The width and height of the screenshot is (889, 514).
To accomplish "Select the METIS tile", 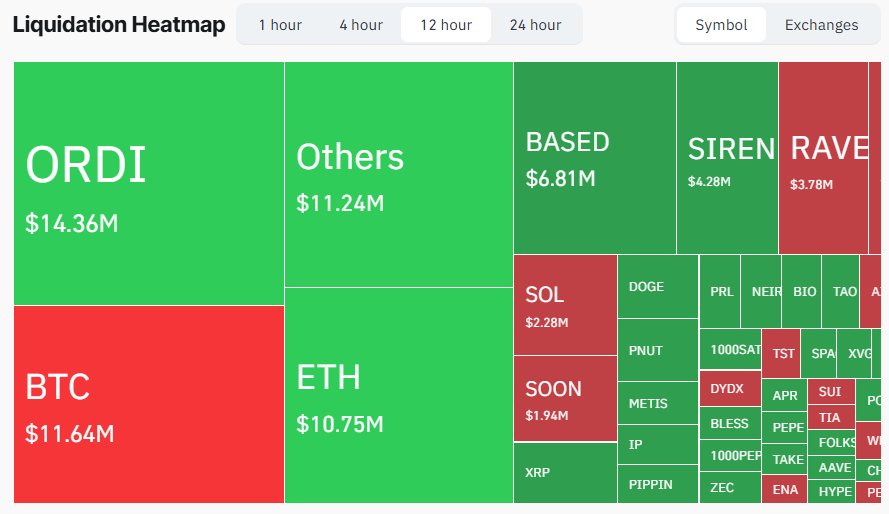I will (x=657, y=404).
